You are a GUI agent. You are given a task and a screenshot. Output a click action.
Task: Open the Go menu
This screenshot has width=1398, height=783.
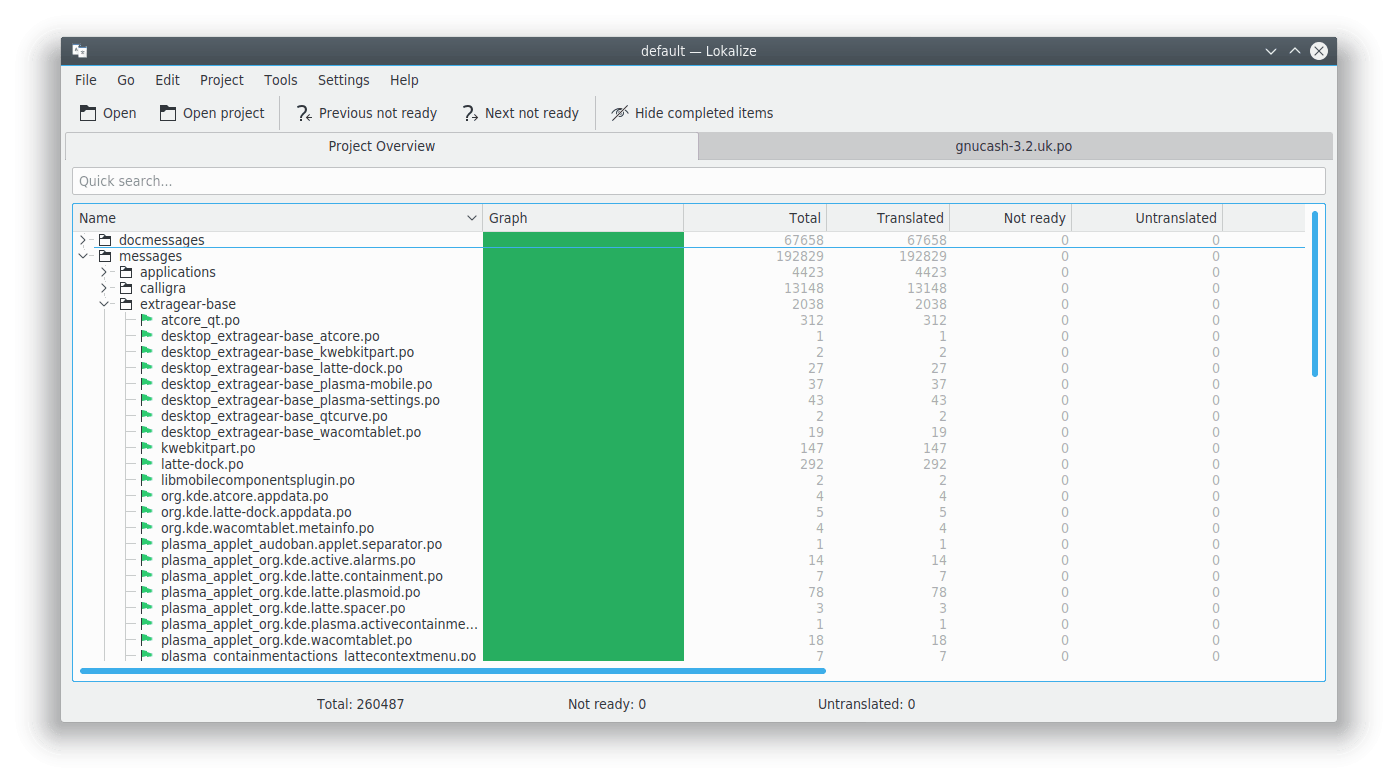126,80
